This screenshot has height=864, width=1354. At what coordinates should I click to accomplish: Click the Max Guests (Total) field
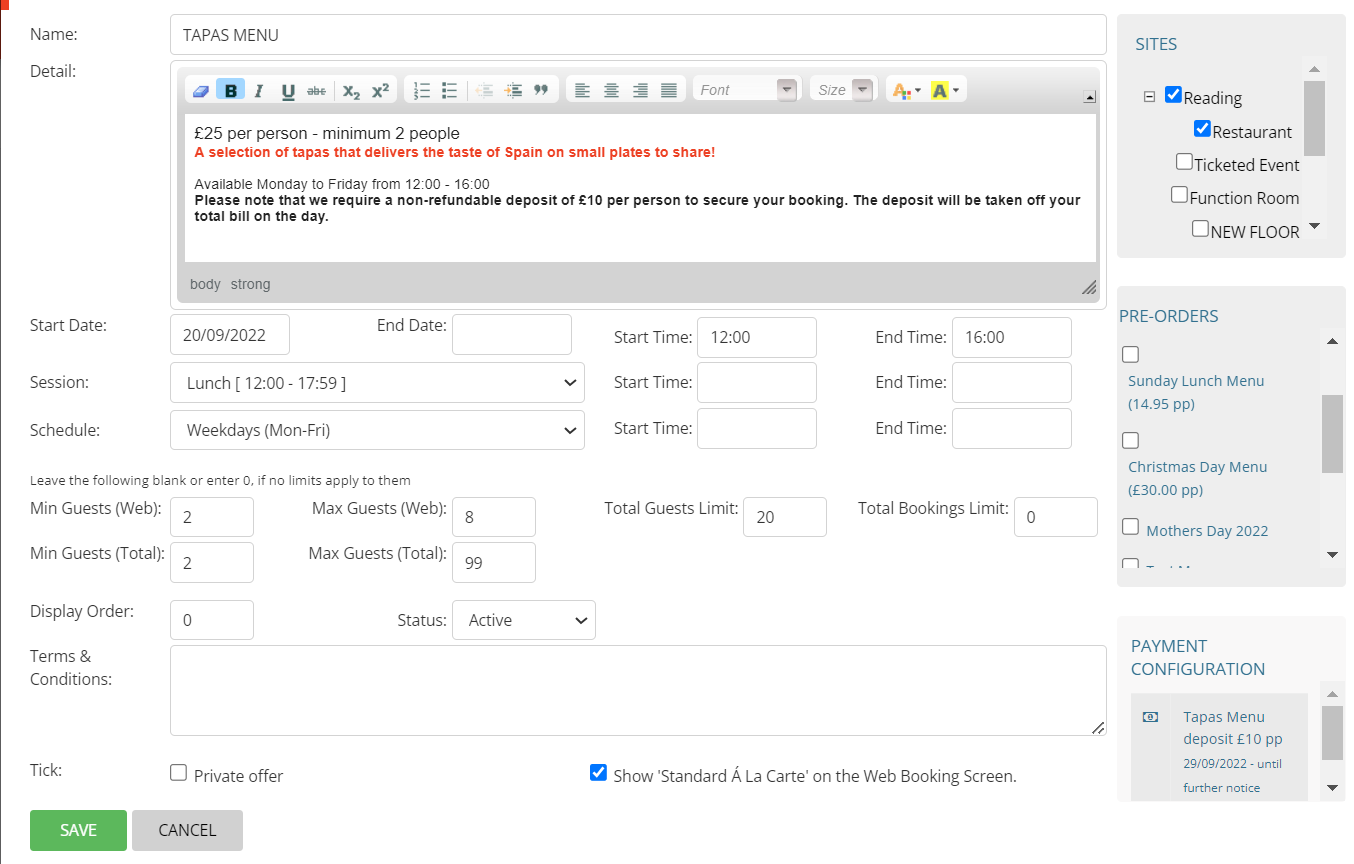pos(494,563)
